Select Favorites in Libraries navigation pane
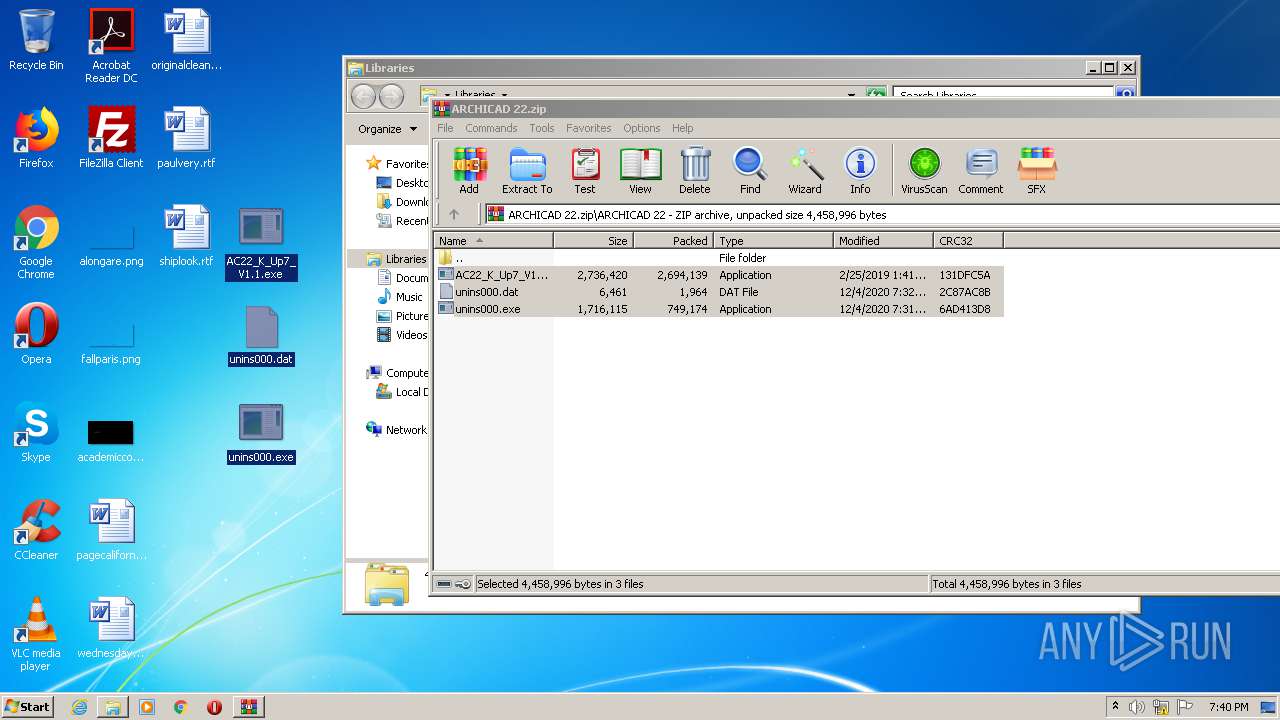 click(x=397, y=163)
